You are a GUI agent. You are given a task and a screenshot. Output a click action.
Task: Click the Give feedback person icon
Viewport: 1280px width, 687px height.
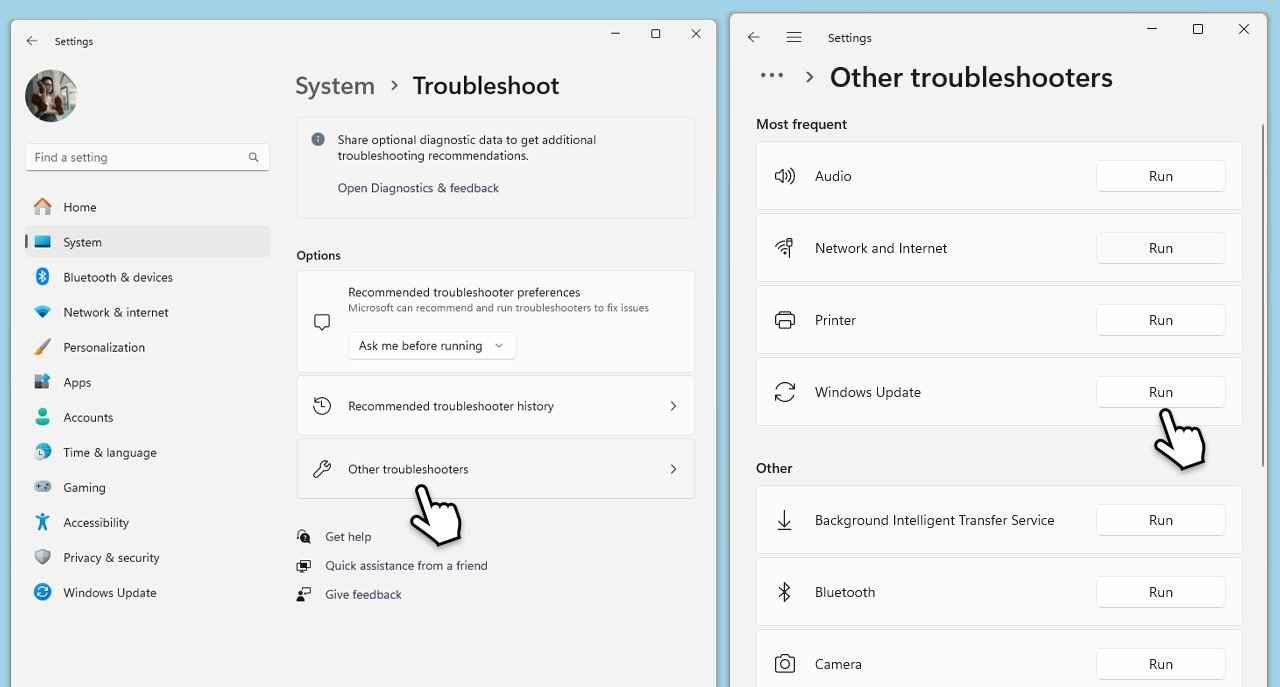pos(304,595)
